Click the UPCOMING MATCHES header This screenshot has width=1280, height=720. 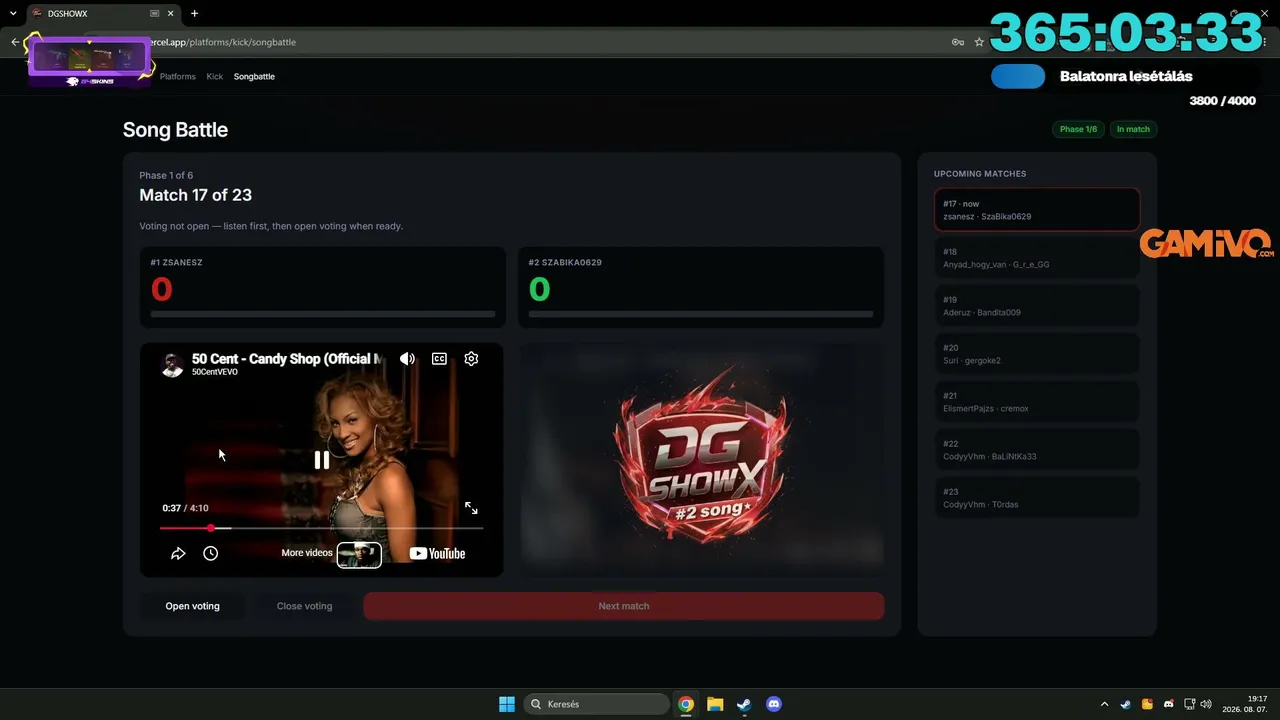point(980,174)
